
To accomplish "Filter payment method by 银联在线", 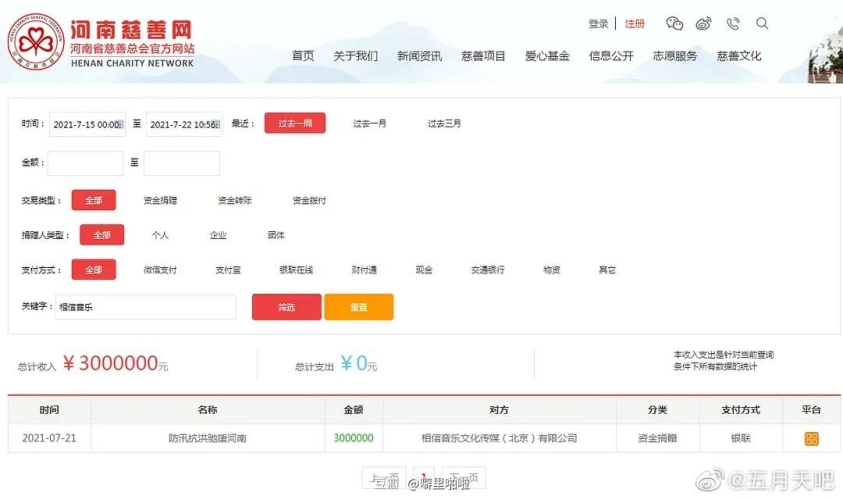I will click(296, 270).
